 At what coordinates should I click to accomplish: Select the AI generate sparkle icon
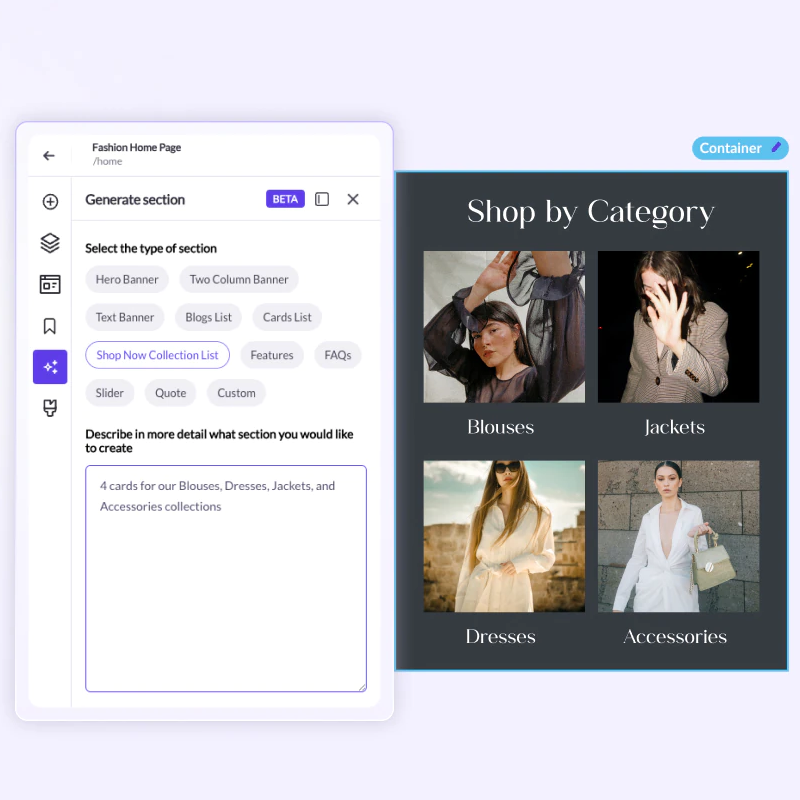[x=50, y=367]
